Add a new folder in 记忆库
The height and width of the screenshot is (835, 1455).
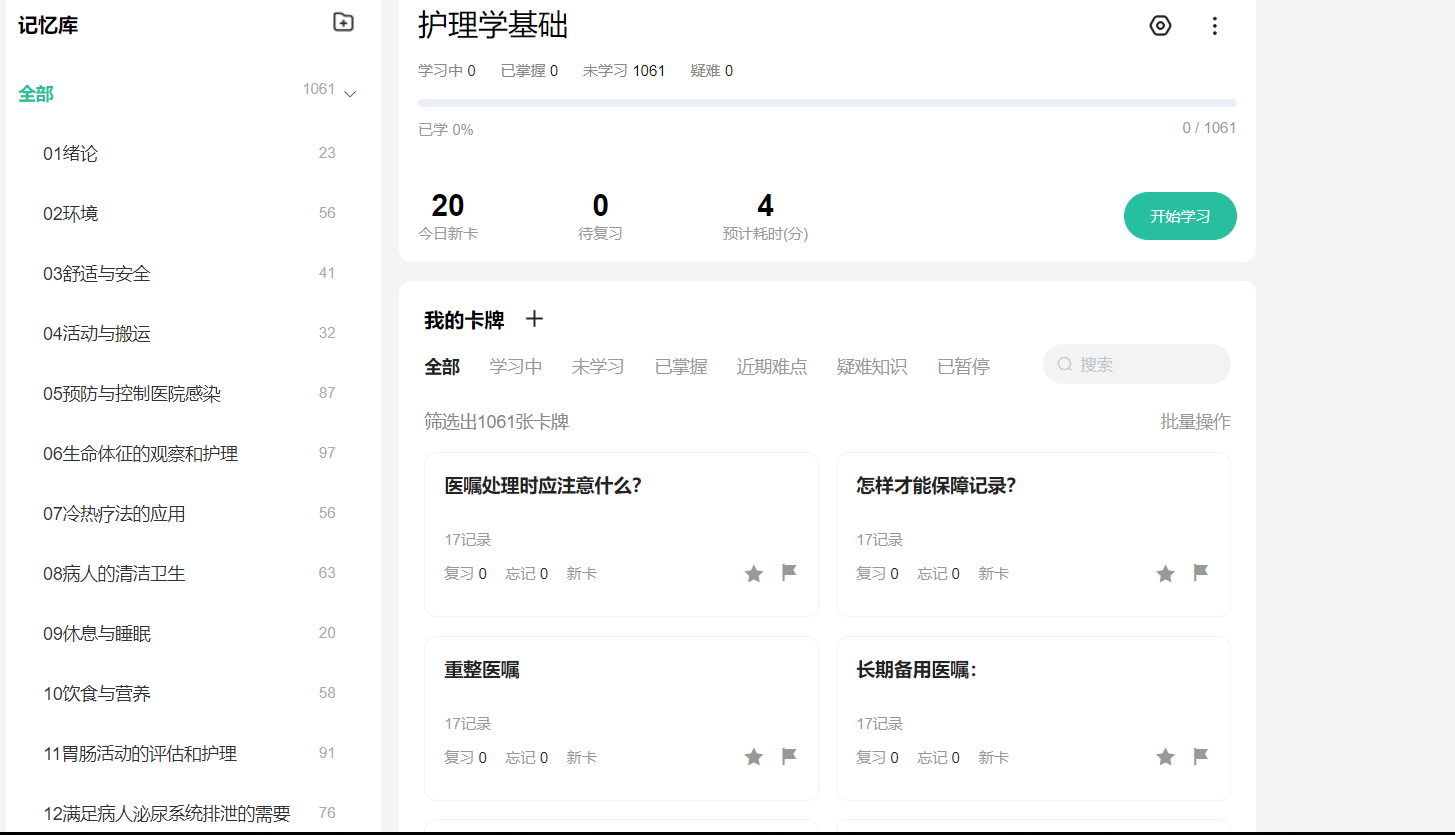pos(343,22)
